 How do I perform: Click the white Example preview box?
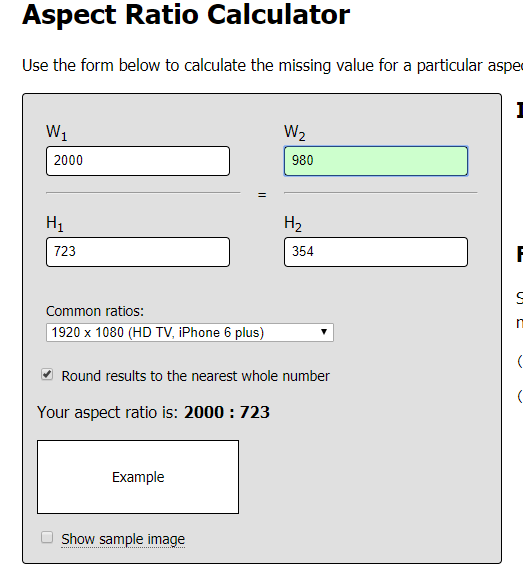click(138, 477)
